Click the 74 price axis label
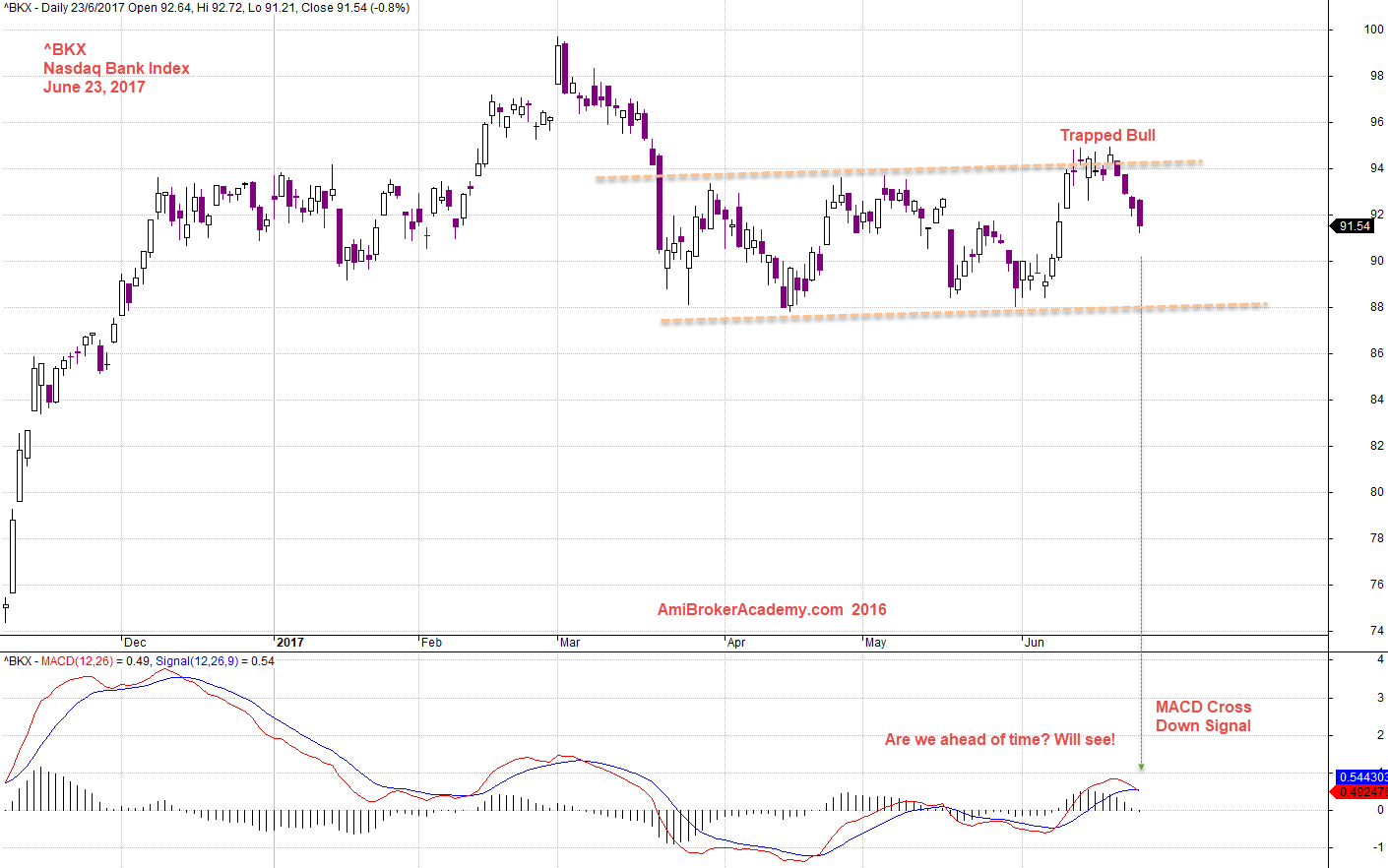Screen dimensions: 1388x868 [x=1376, y=631]
